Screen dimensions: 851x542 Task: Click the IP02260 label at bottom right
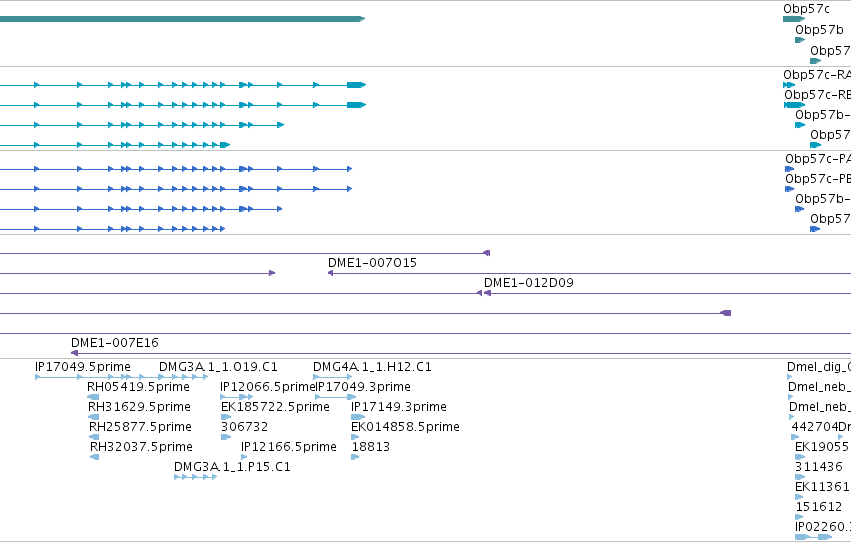point(823,527)
